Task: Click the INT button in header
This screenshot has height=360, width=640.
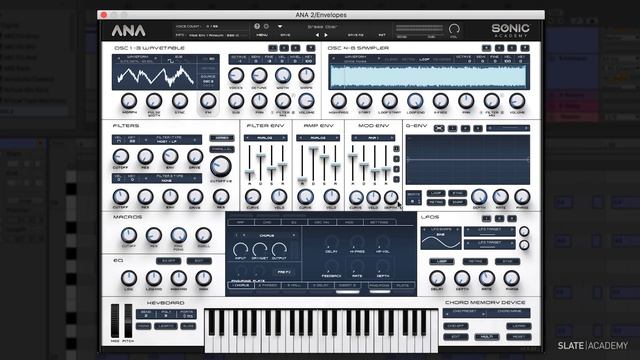Action: coord(382,35)
